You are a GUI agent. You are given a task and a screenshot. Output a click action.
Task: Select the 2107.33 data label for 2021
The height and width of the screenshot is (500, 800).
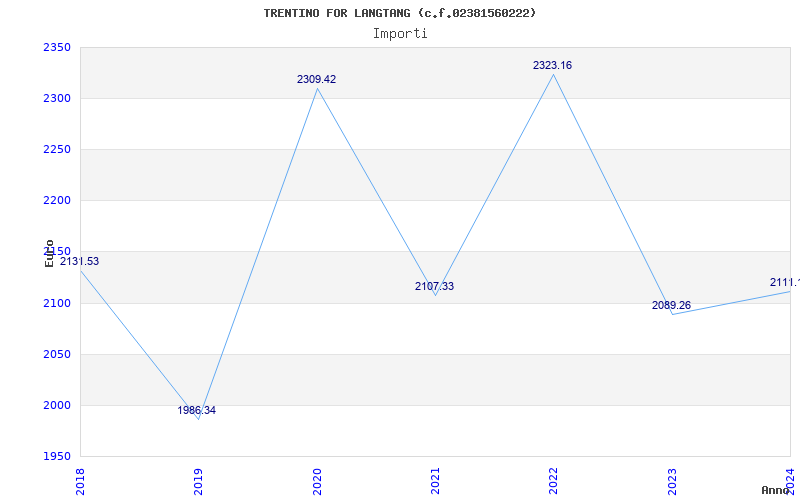(x=434, y=286)
